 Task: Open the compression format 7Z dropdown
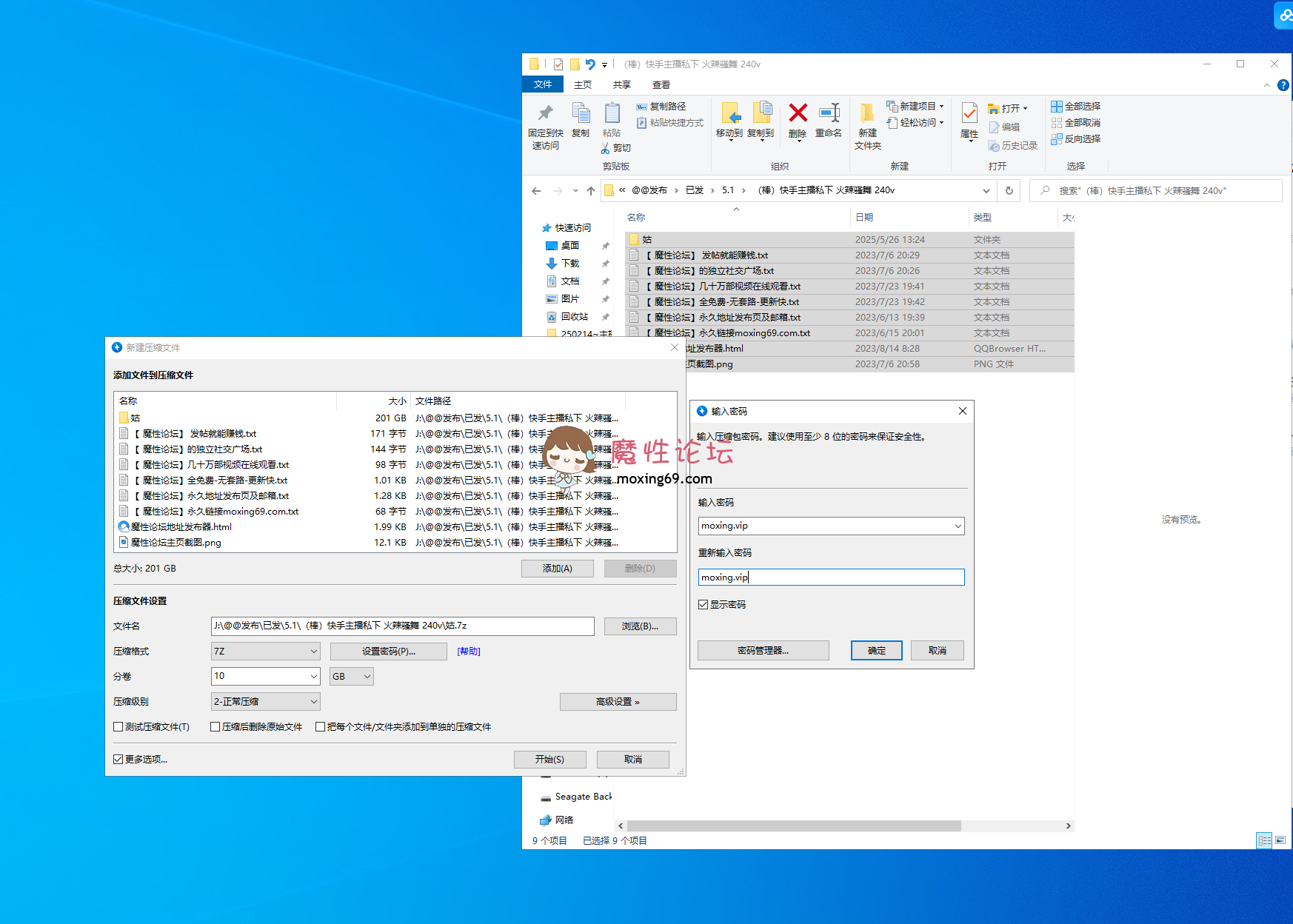[265, 652]
